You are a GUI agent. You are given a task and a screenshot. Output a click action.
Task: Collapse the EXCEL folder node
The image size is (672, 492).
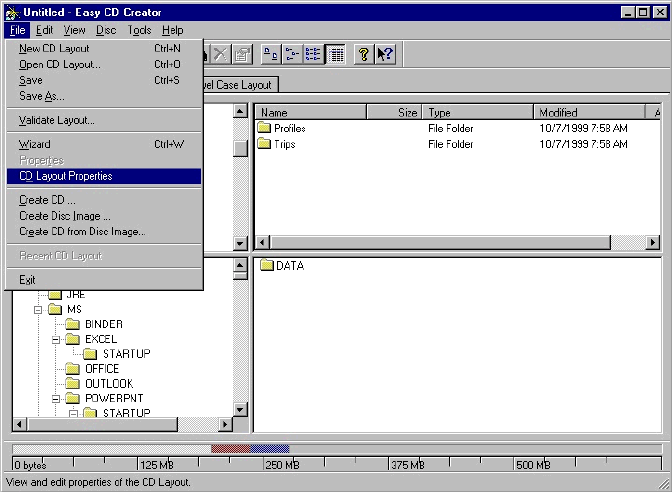(56, 339)
